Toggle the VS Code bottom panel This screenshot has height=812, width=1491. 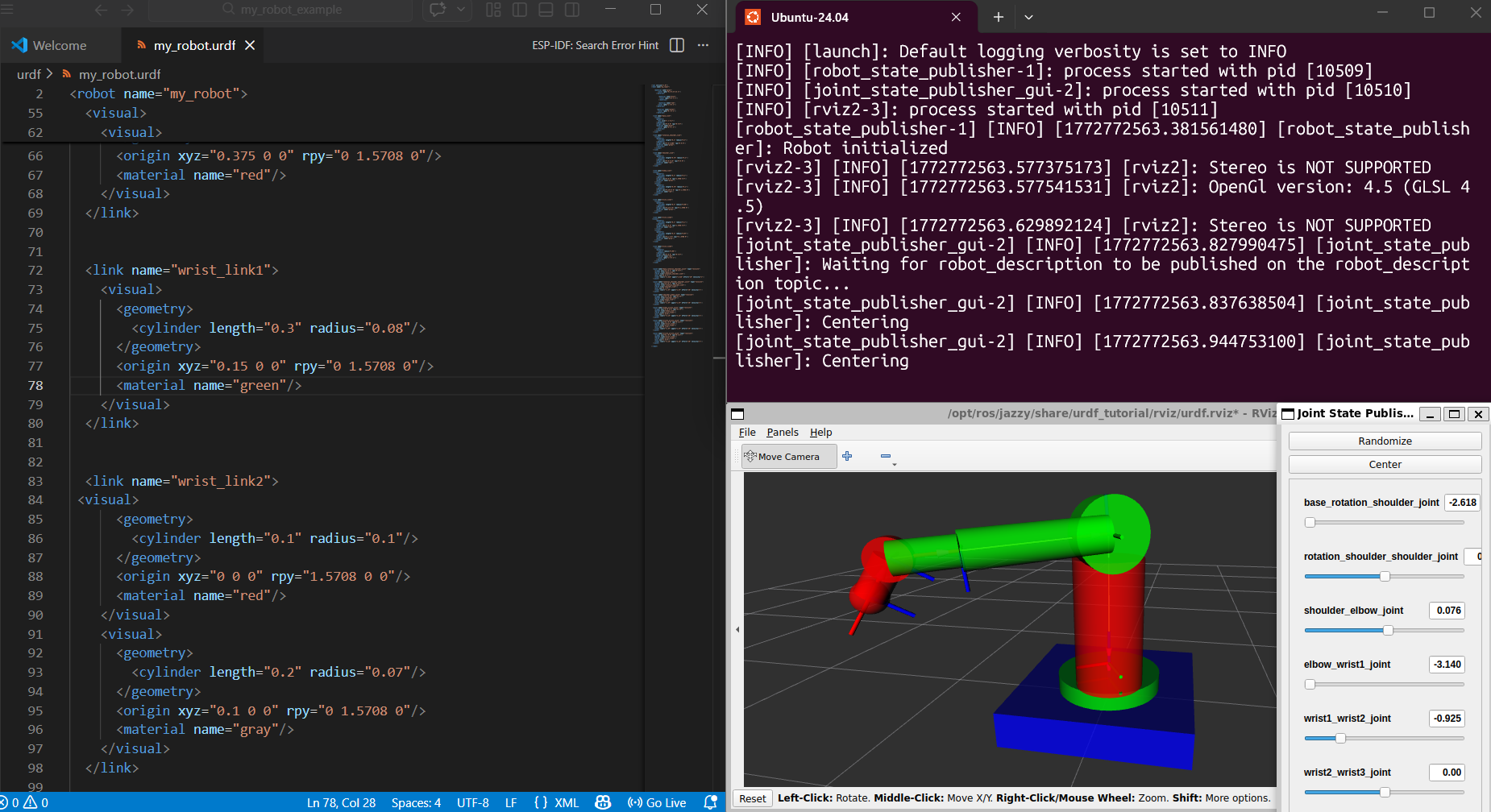click(x=546, y=10)
